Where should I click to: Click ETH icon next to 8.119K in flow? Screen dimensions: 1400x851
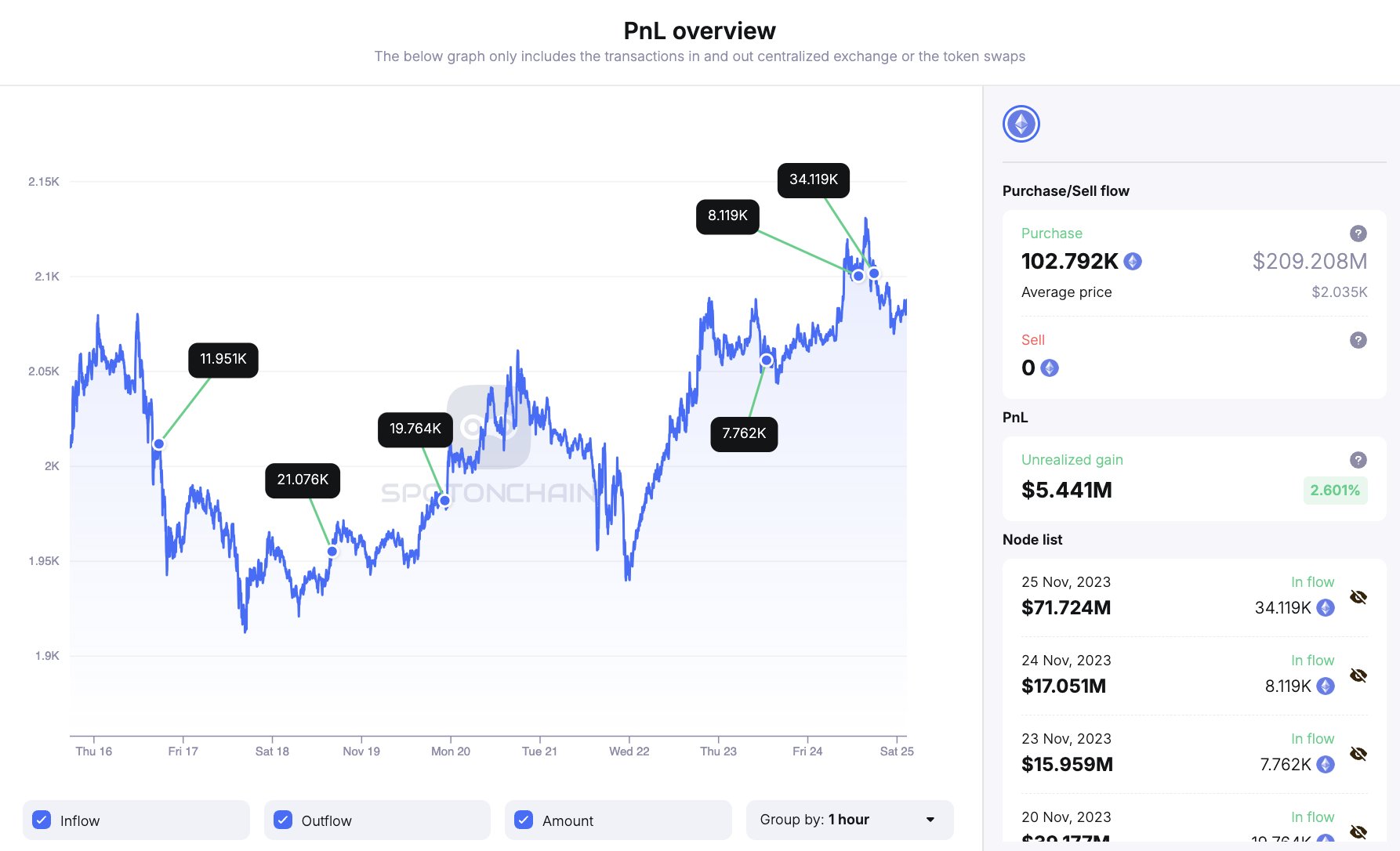(x=1326, y=686)
